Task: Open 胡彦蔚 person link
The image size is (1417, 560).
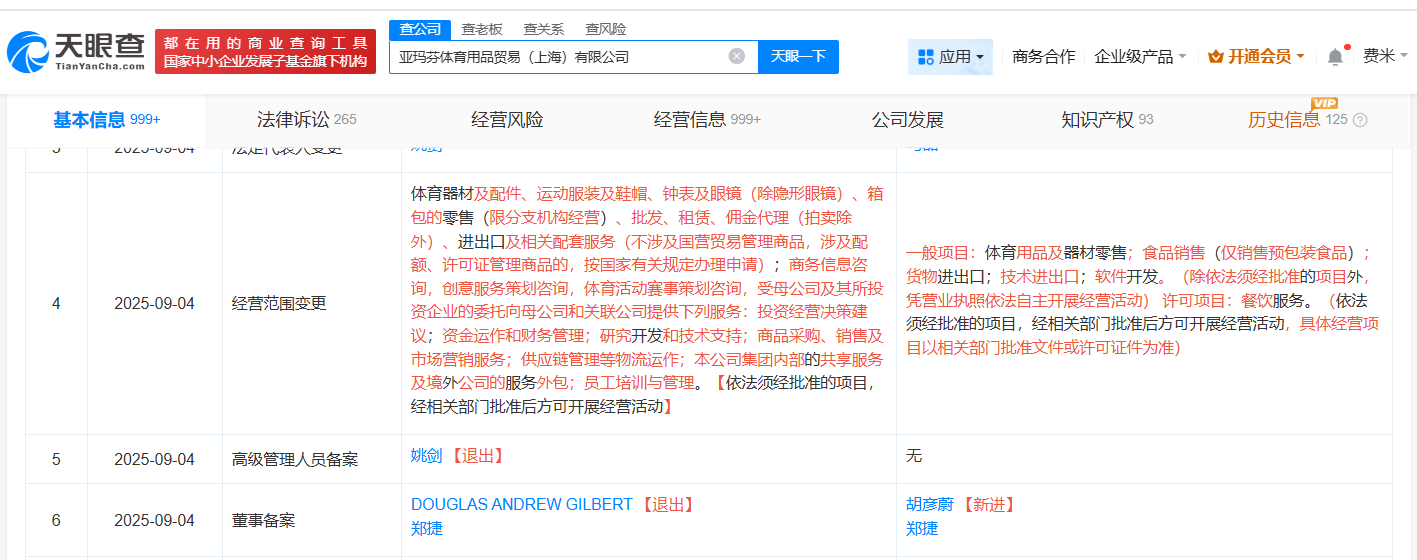Action: [929, 504]
